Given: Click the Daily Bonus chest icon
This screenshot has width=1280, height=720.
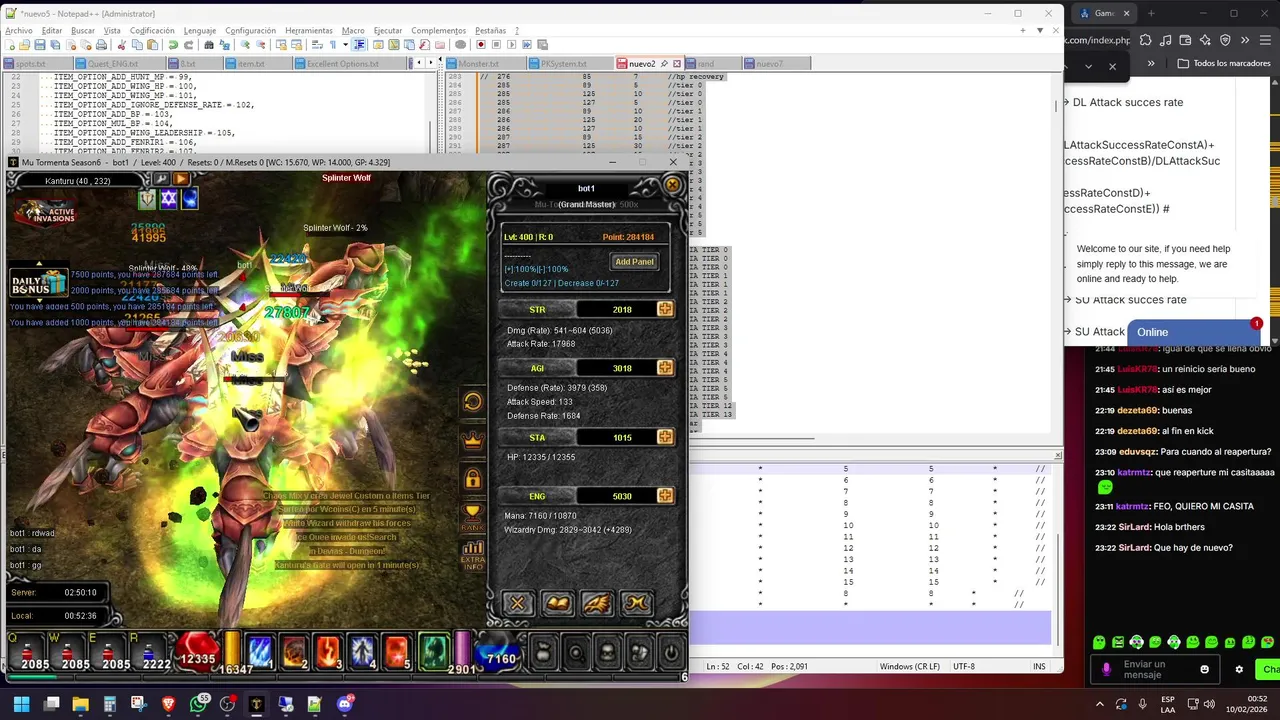Looking at the screenshot, I should click(x=38, y=282).
